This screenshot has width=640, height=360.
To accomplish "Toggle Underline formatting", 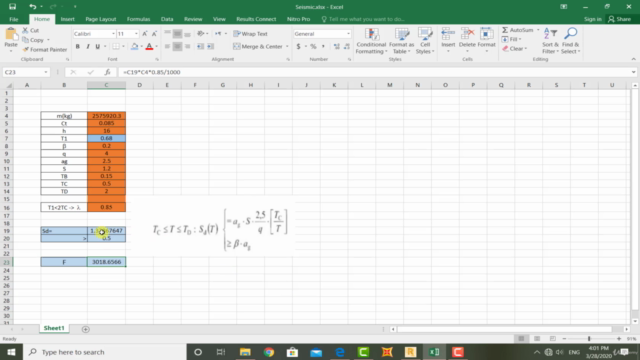I will click(98, 47).
